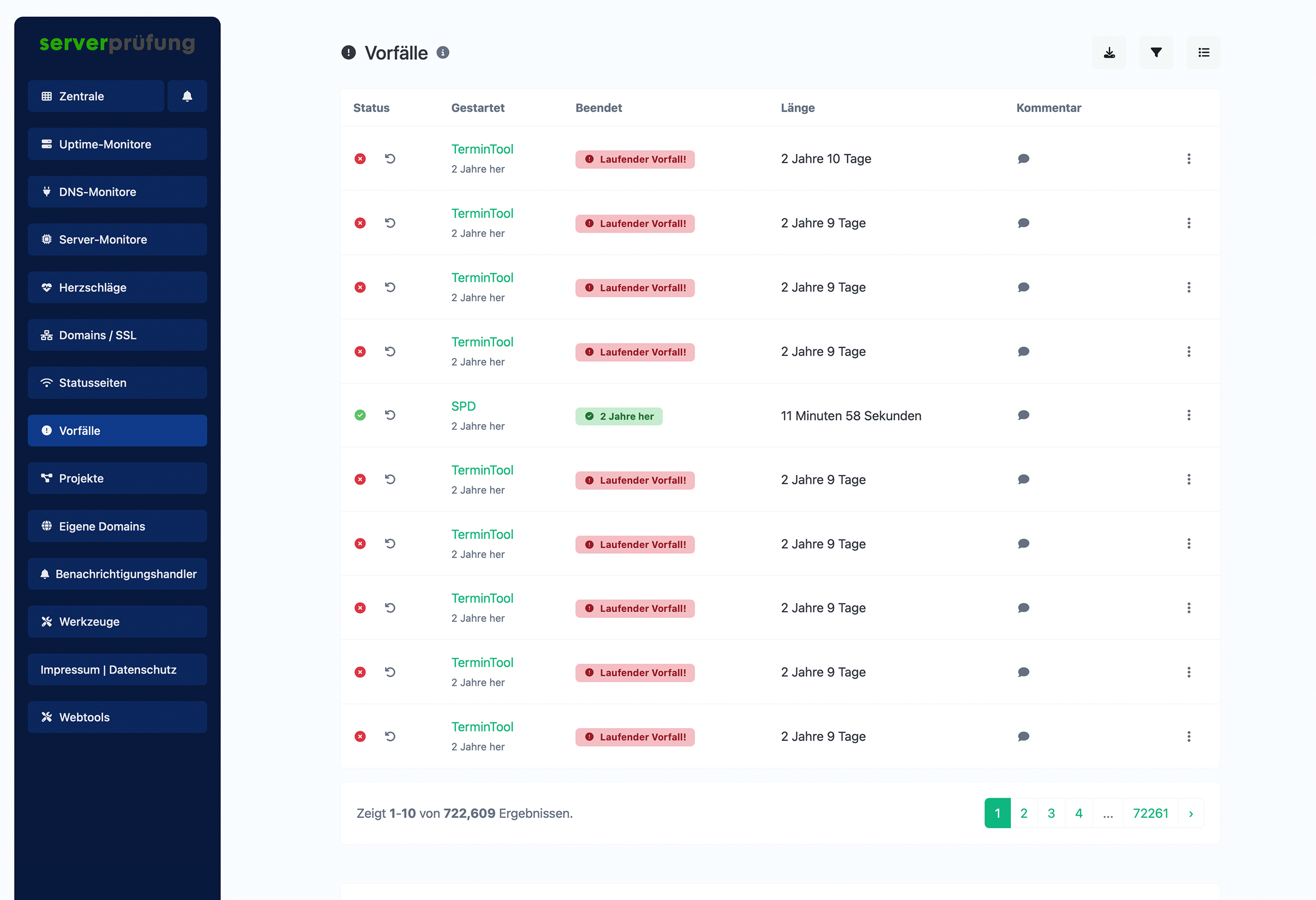Screen dimensions: 1316x900
Task: Open the notification bell beside Zentrale
Action: point(187,96)
